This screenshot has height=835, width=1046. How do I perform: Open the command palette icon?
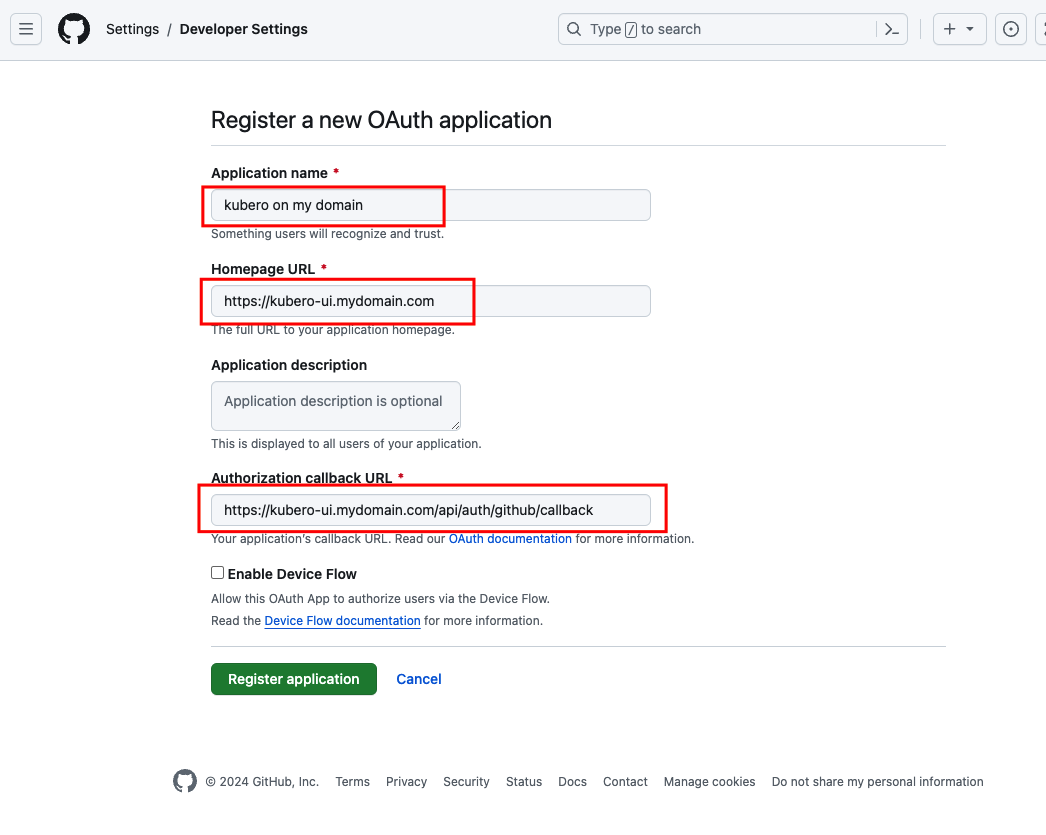(x=892, y=29)
